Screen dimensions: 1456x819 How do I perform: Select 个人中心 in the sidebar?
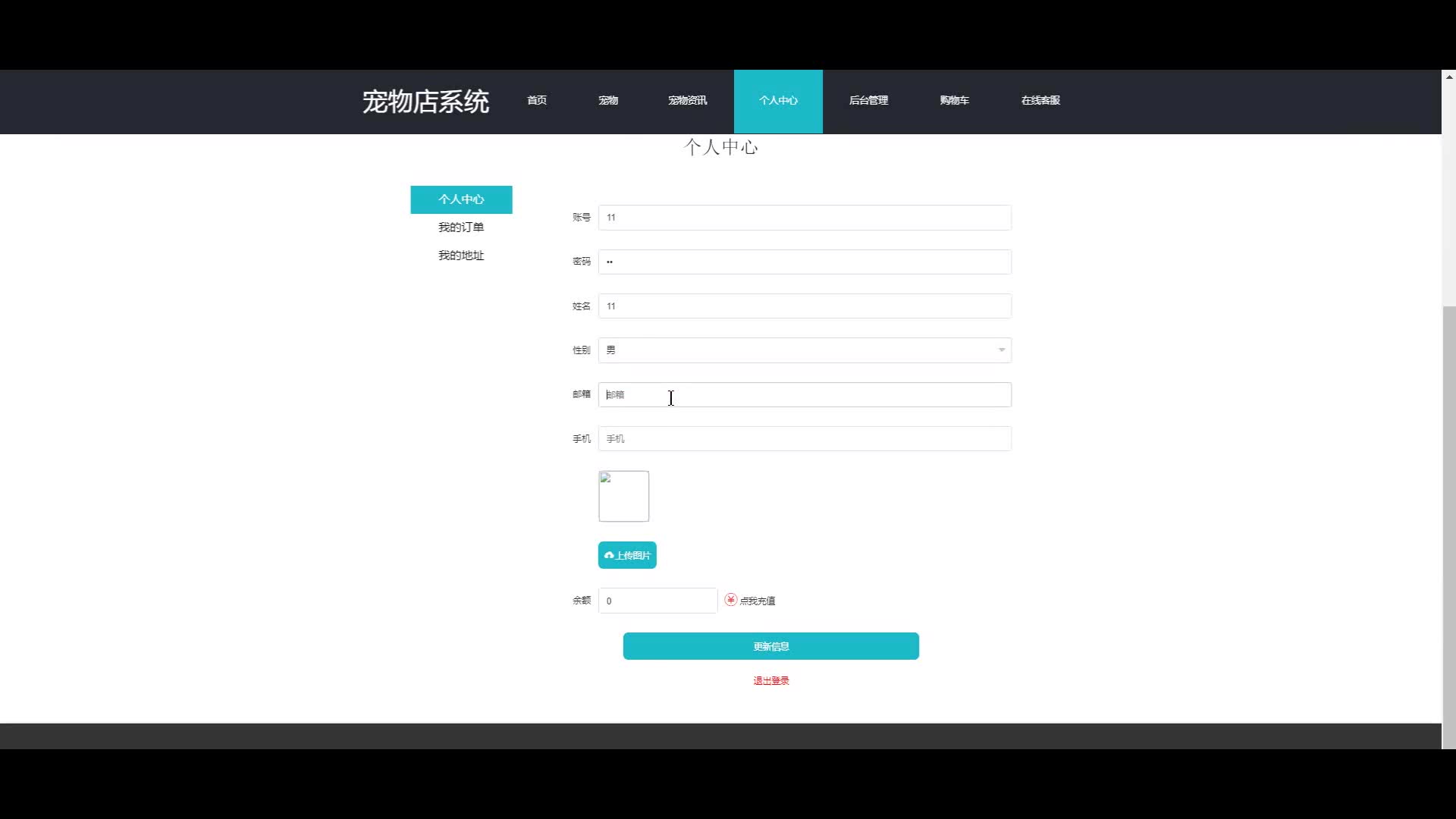(x=461, y=199)
